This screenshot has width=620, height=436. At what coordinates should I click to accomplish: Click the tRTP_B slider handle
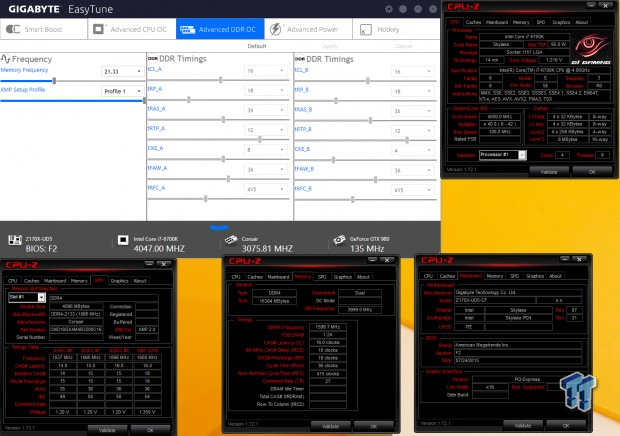pos(407,140)
